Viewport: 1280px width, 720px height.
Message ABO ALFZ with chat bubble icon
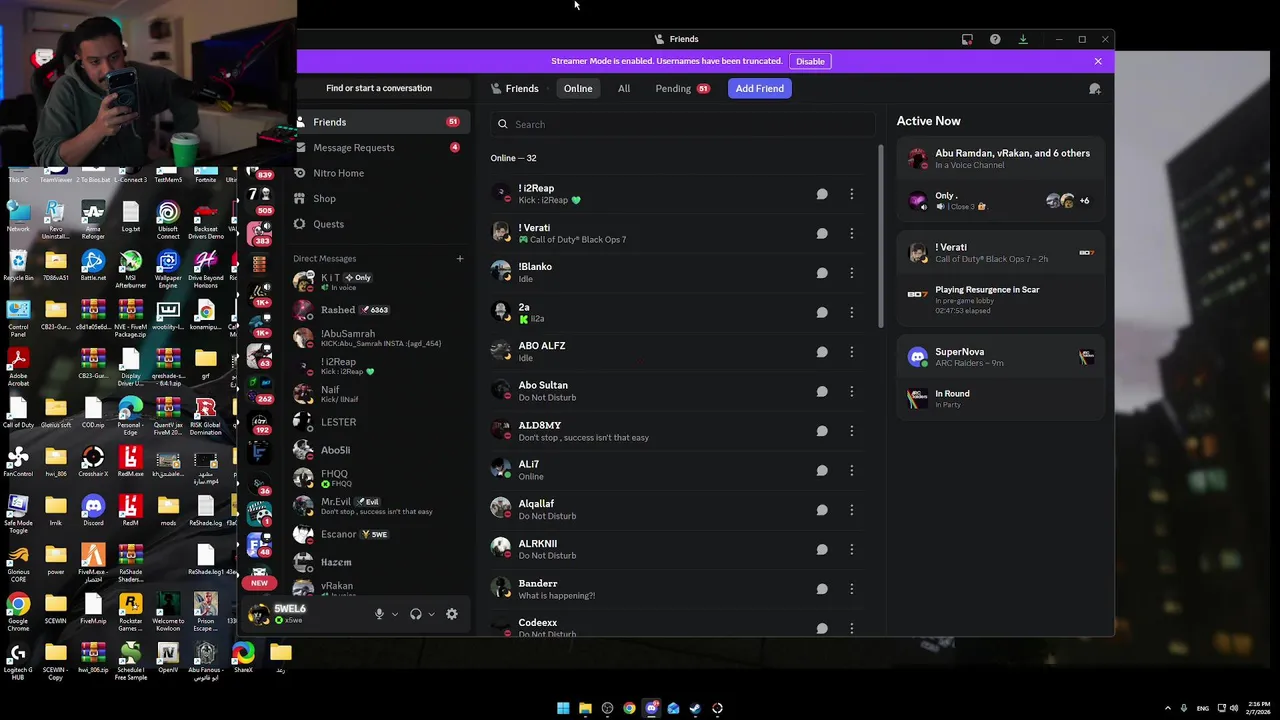(x=822, y=352)
